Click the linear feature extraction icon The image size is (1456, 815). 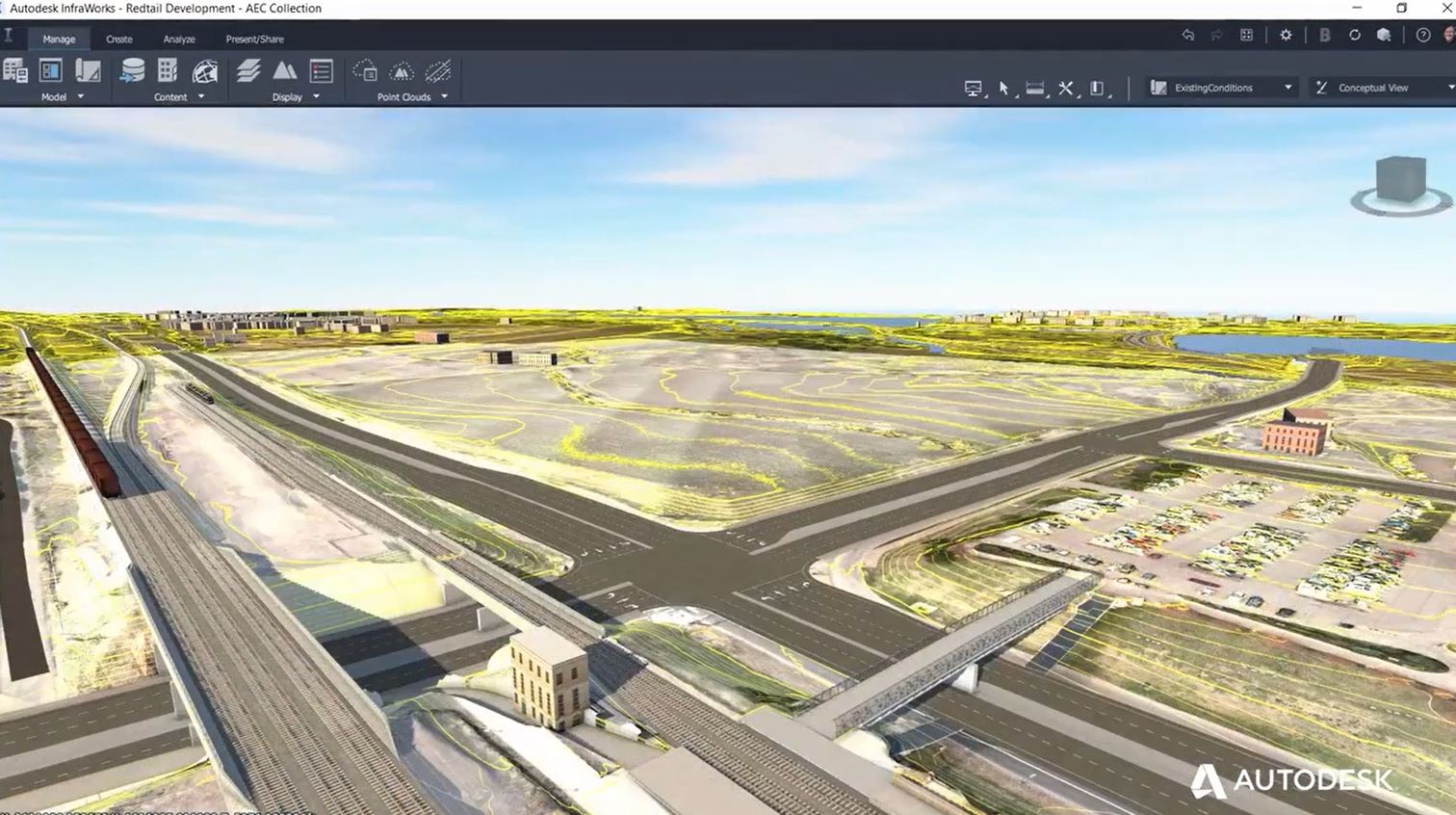439,69
